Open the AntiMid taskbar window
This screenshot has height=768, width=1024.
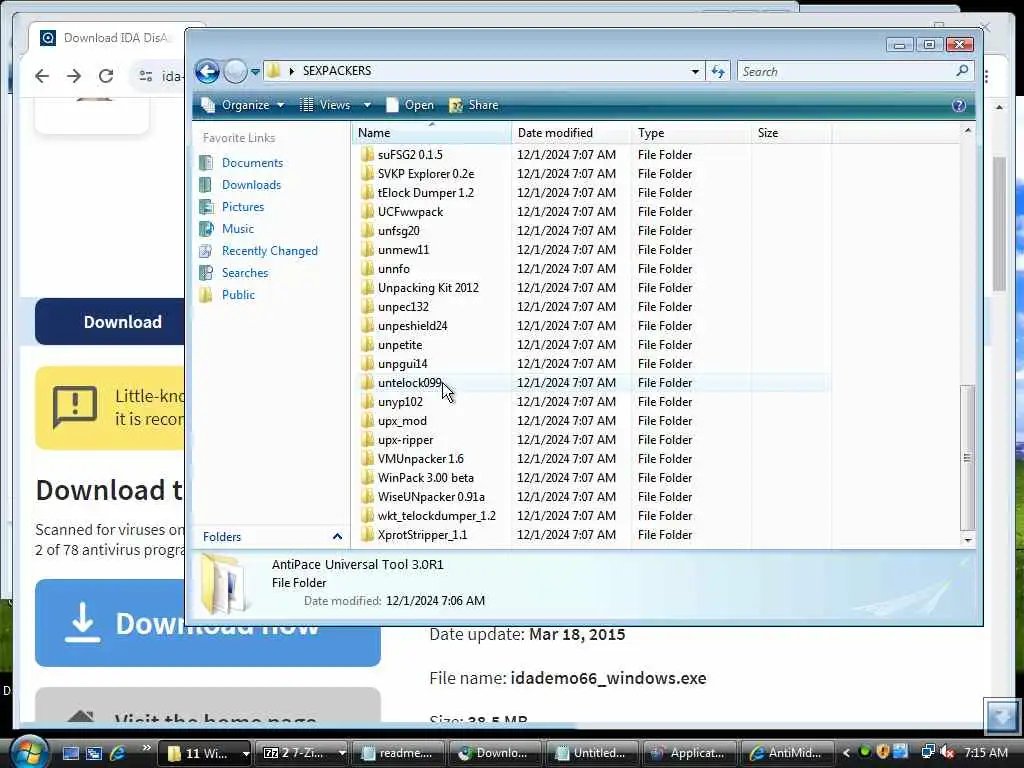(x=787, y=753)
